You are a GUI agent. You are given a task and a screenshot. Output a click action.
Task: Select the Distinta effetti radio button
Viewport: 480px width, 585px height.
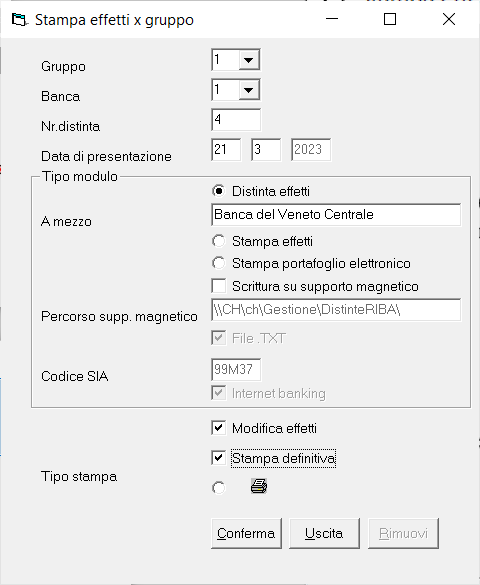click(x=219, y=191)
